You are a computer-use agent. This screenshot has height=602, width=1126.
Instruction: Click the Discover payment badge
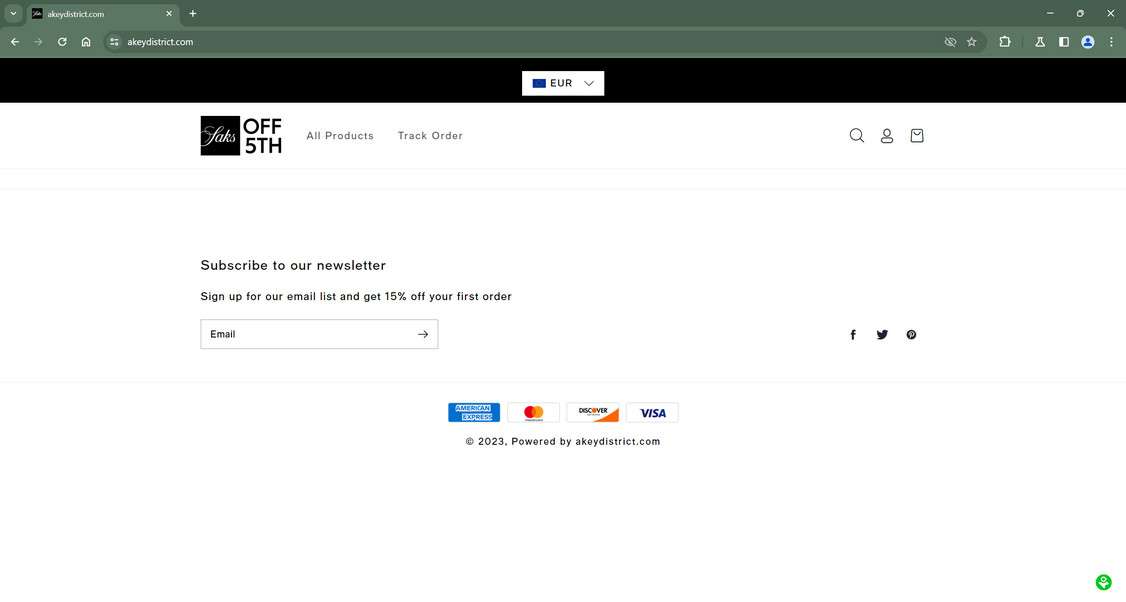coord(593,412)
